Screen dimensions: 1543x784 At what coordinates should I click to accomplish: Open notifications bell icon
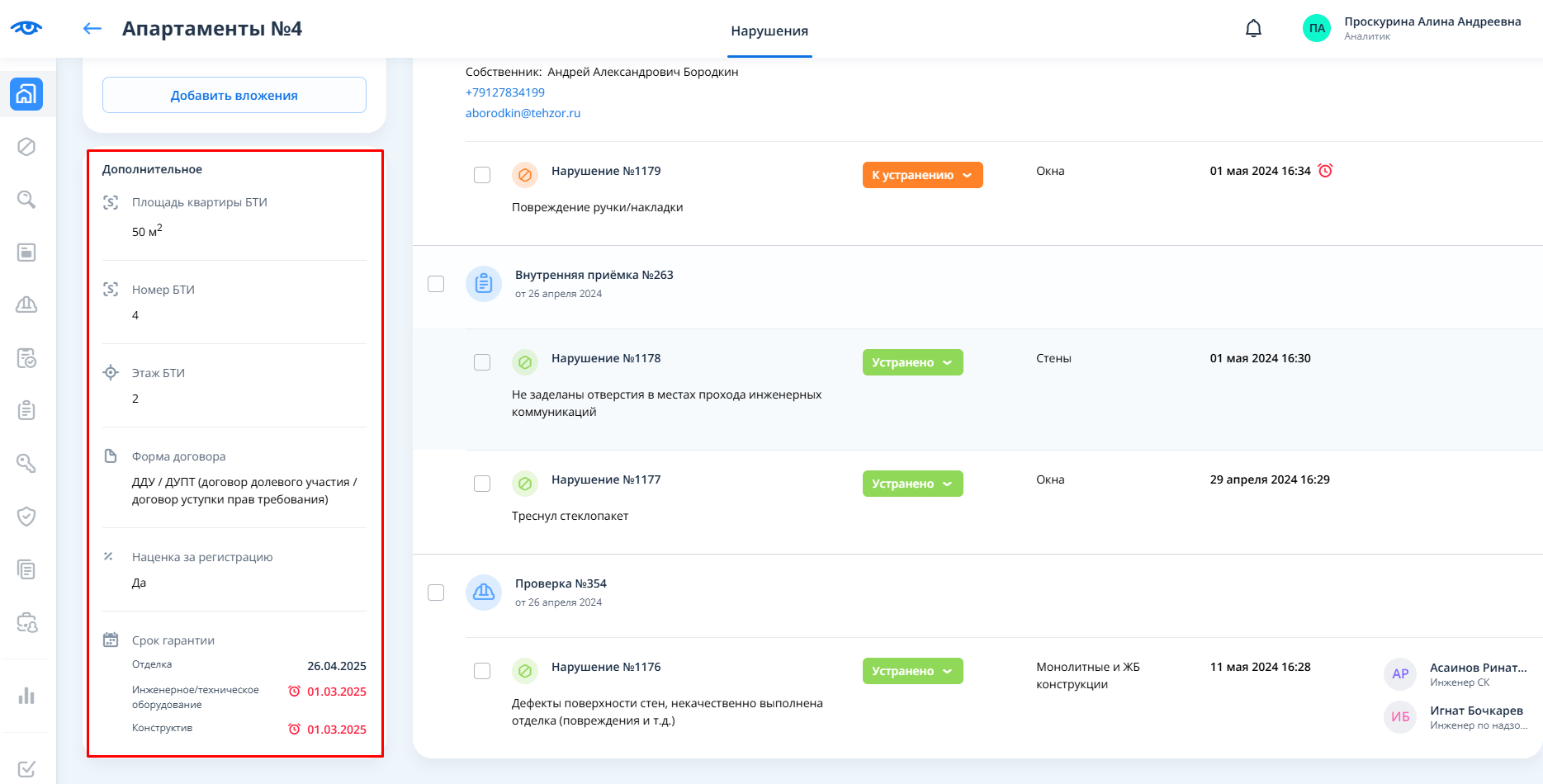coord(1253,29)
